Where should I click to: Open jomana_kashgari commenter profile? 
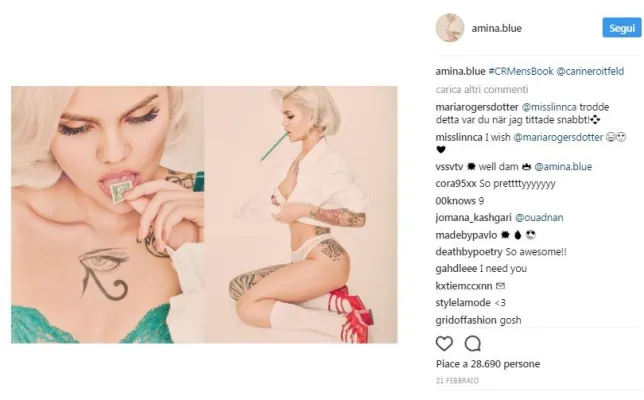474,218
